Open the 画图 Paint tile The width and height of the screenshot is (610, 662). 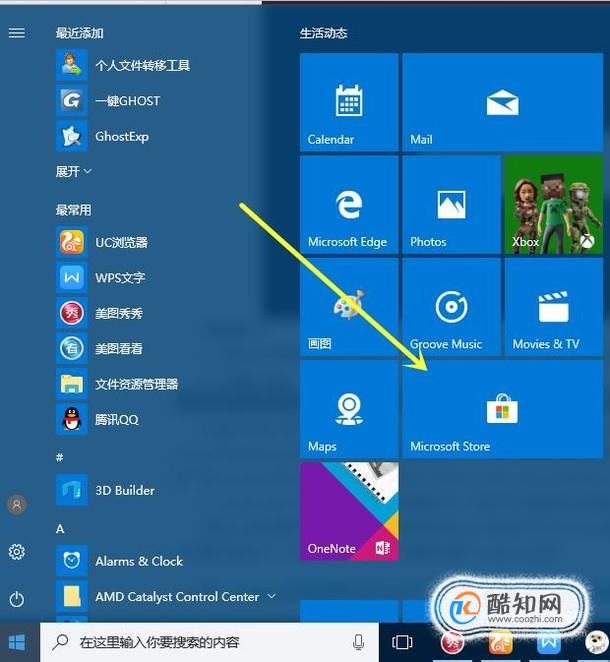(349, 307)
